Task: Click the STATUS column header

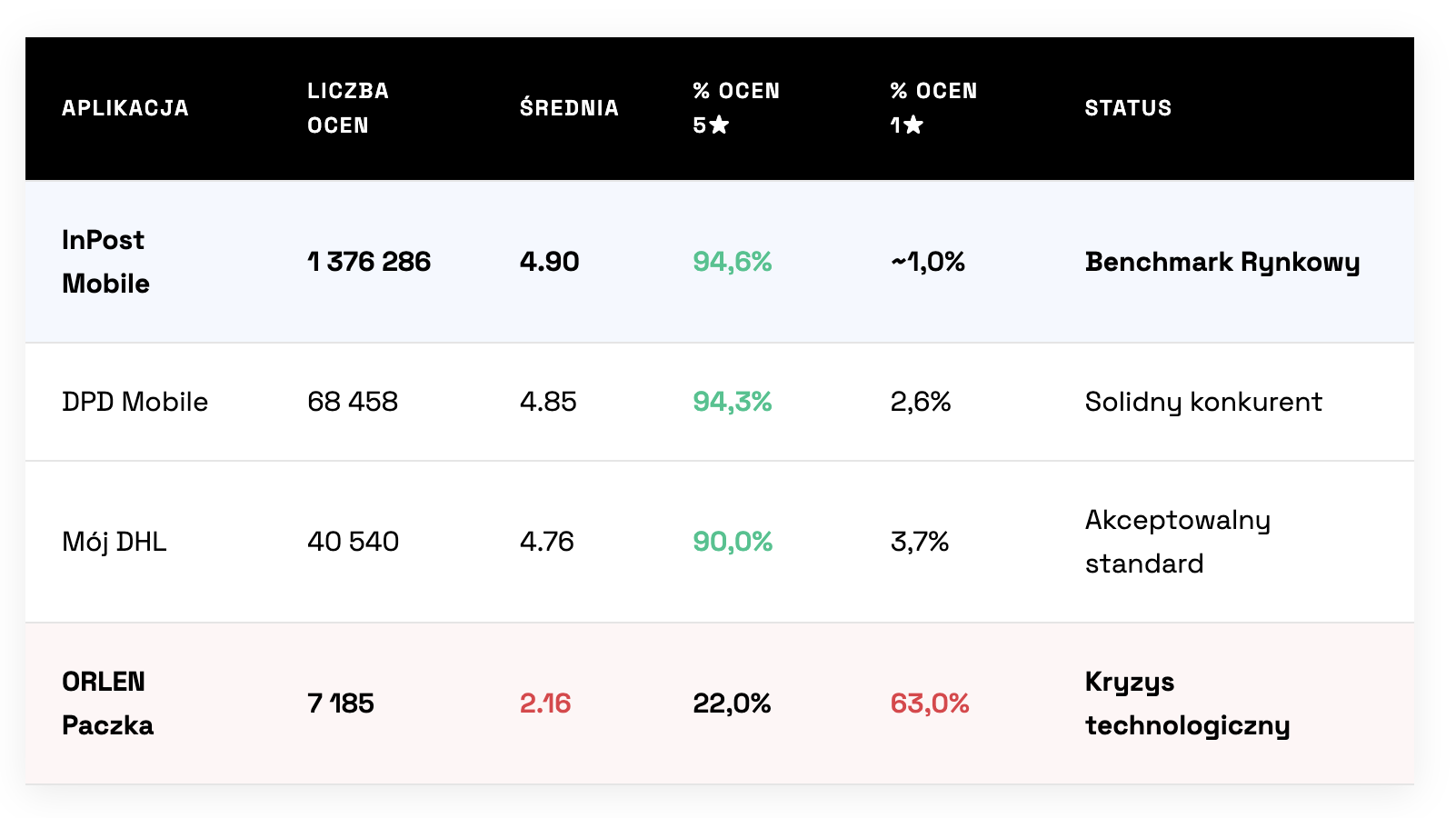Action: [1128, 108]
